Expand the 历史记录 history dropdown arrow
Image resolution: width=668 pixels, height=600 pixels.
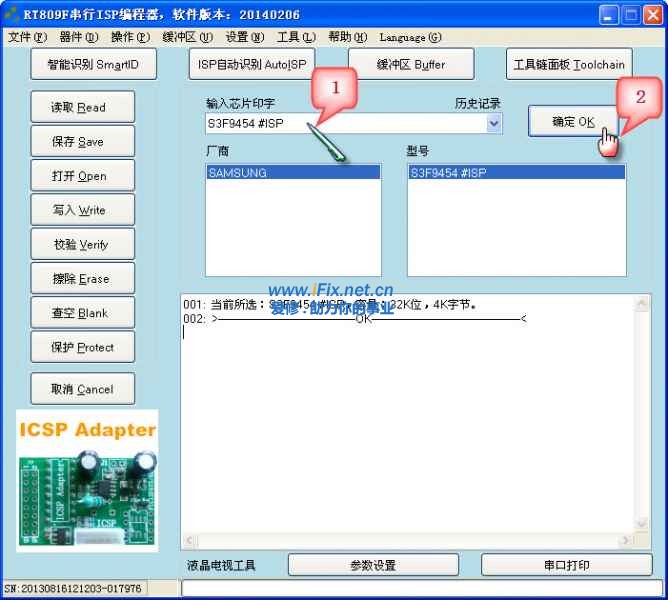(494, 124)
